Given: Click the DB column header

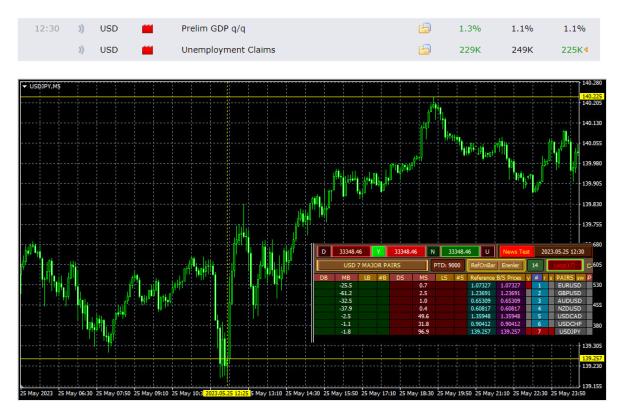Looking at the screenshot, I should point(324,277).
